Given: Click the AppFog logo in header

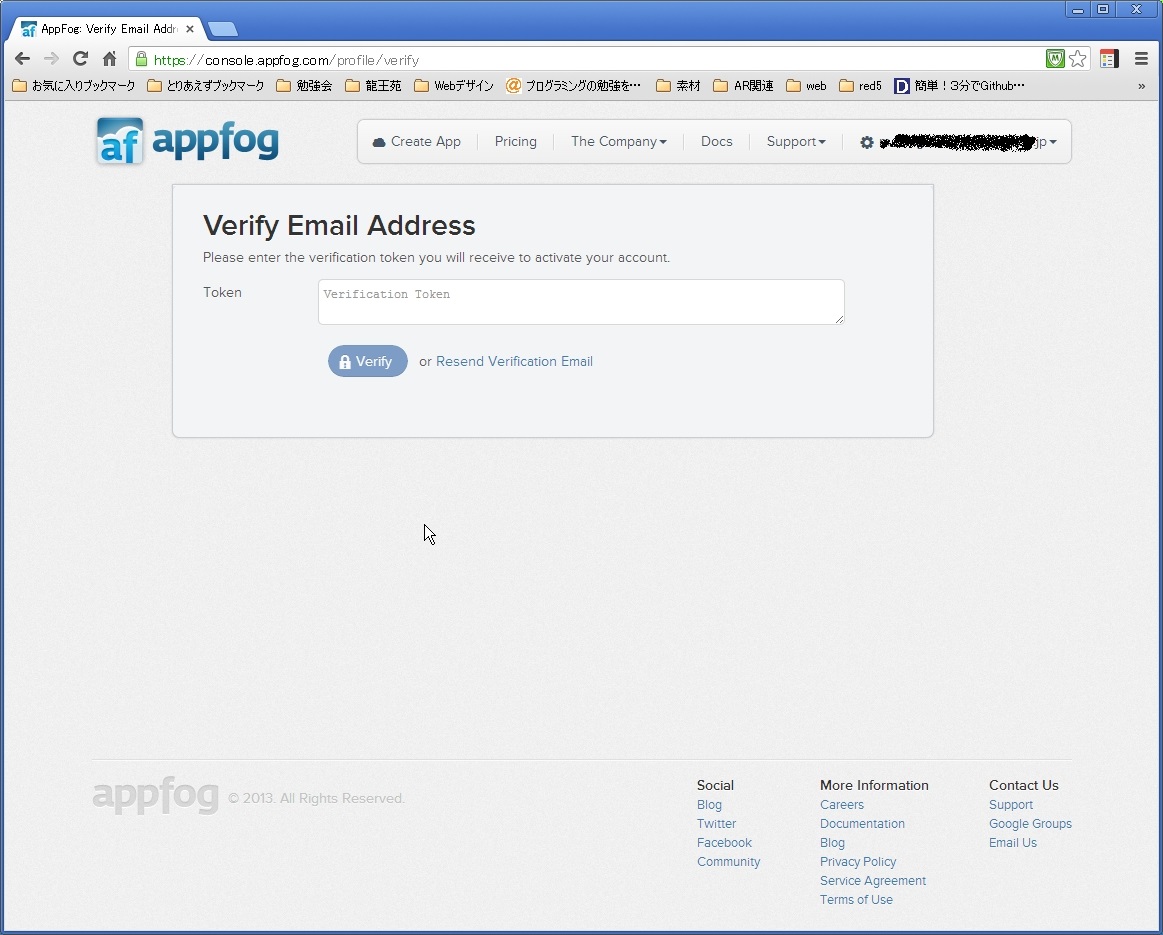Looking at the screenshot, I should coord(188,140).
